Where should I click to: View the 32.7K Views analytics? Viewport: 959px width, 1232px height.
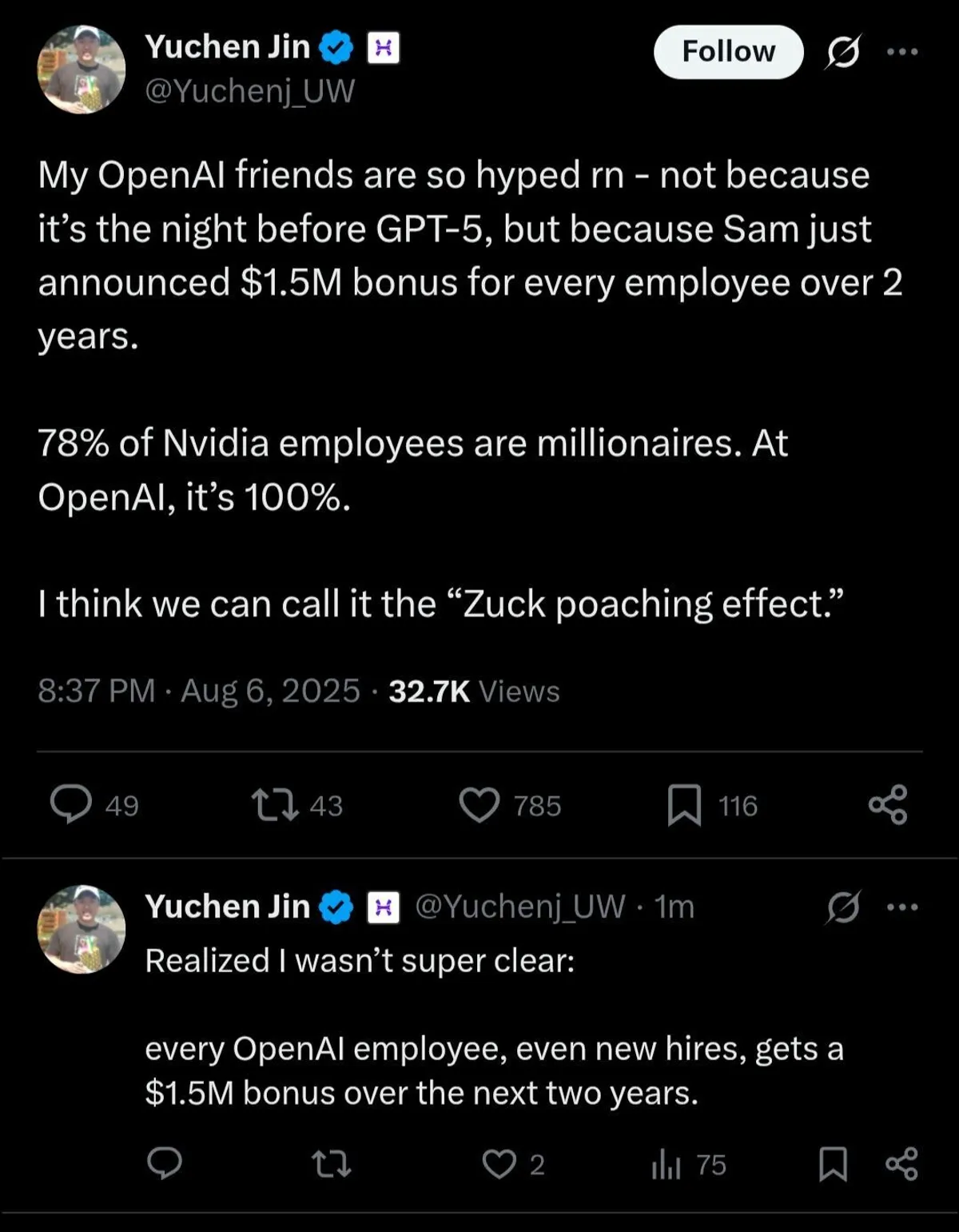tap(474, 691)
